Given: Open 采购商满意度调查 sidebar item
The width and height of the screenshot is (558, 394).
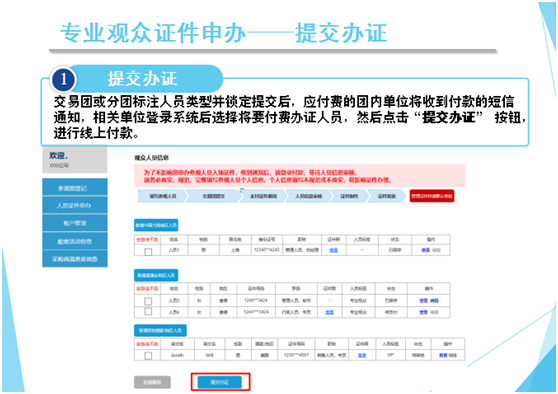Looking at the screenshot, I should [75, 259].
